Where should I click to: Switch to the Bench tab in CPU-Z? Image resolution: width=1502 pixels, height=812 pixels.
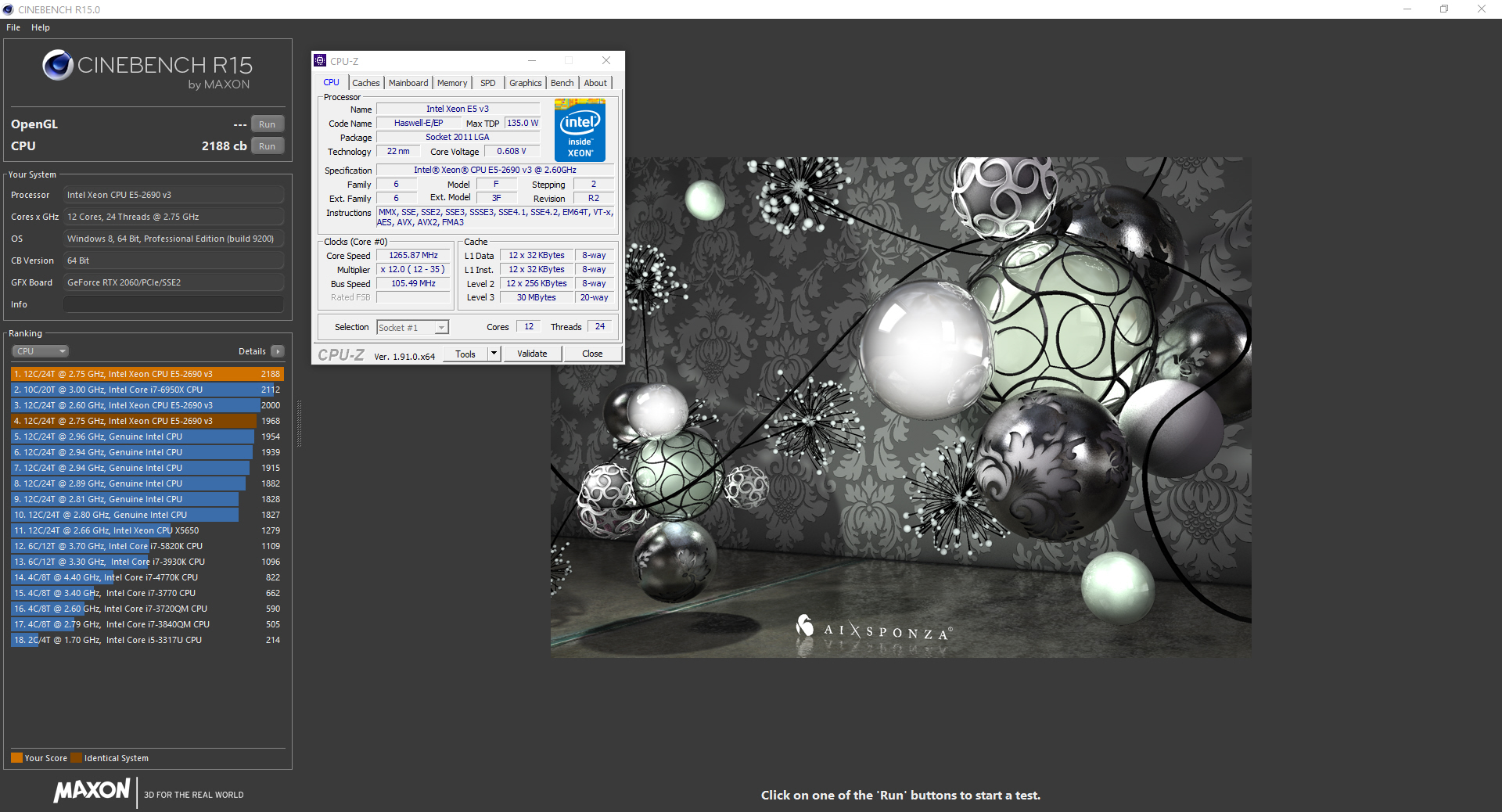(x=562, y=83)
